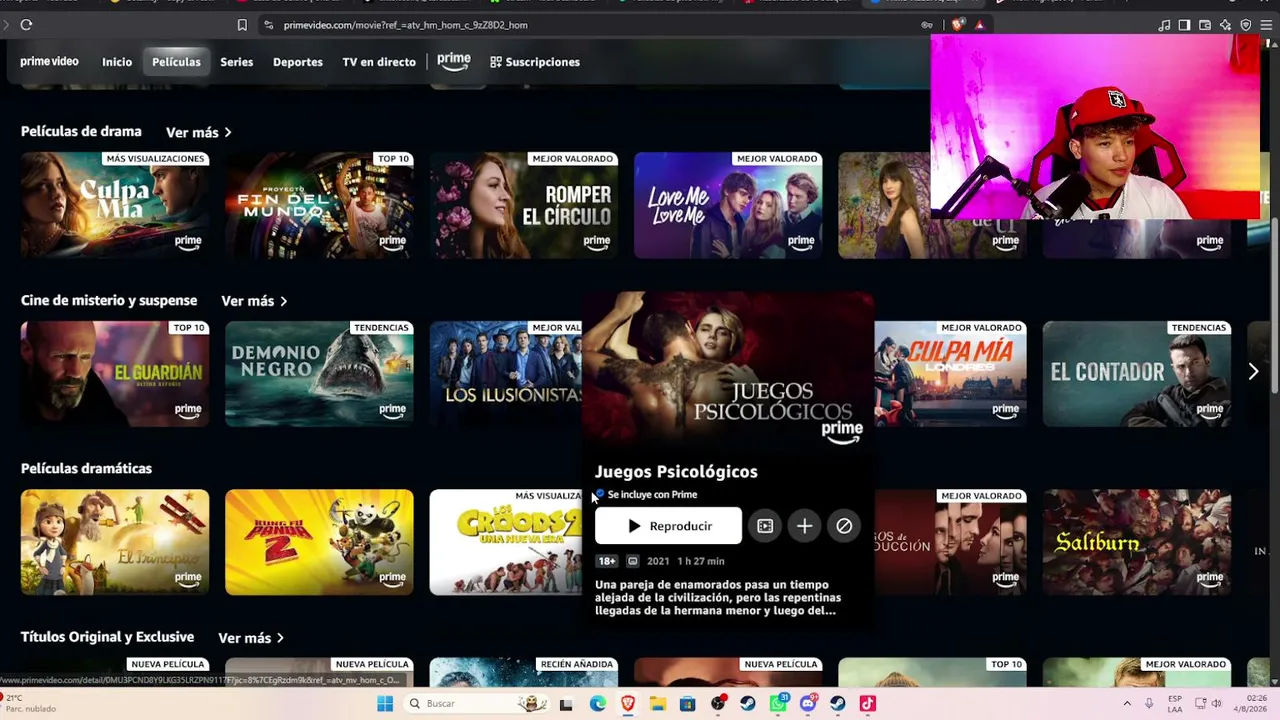Add Juegos Psicológicos to watchlist
This screenshot has height=720, width=1280.
click(804, 526)
